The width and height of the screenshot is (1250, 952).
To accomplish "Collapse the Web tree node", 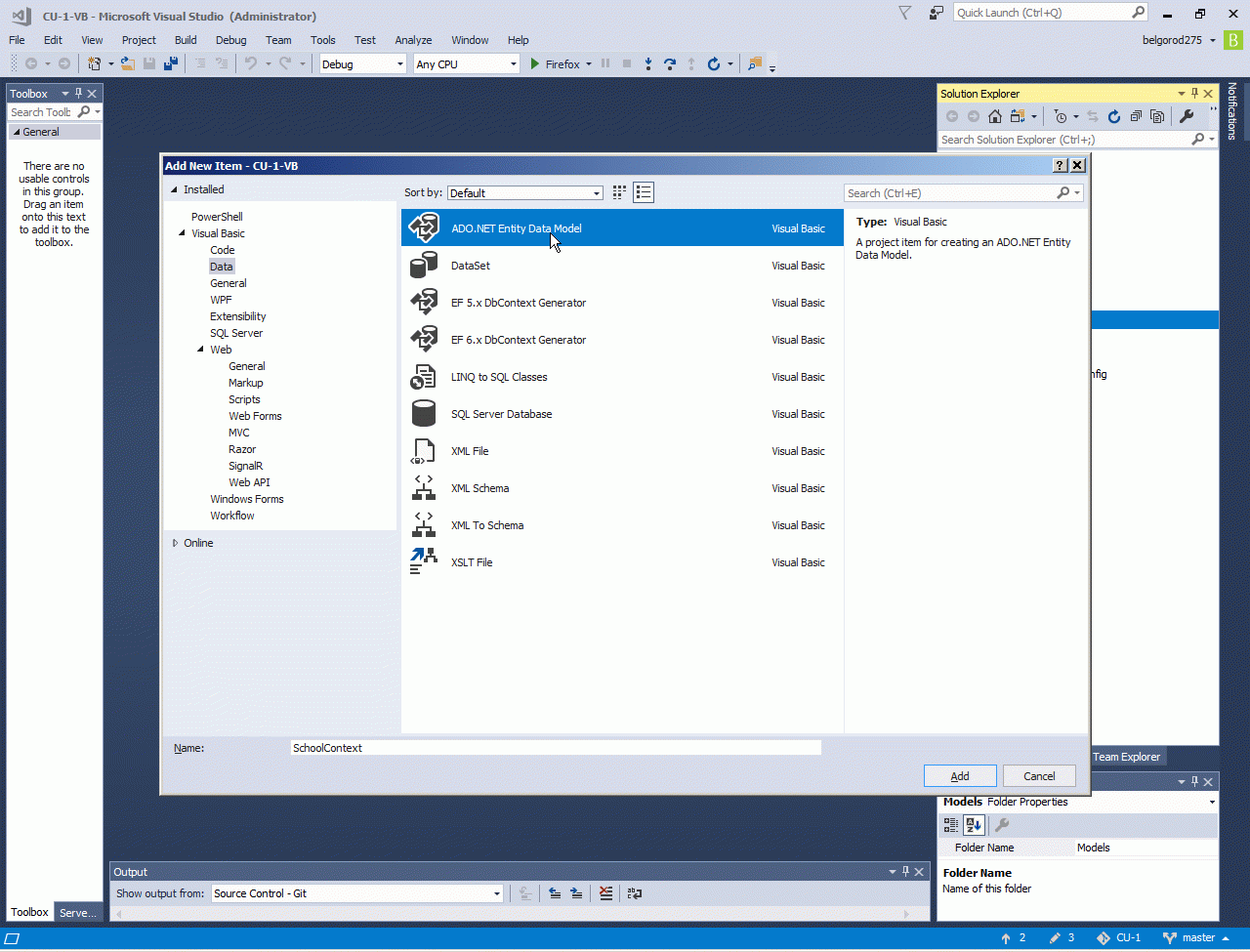I will pyautogui.click(x=200, y=350).
